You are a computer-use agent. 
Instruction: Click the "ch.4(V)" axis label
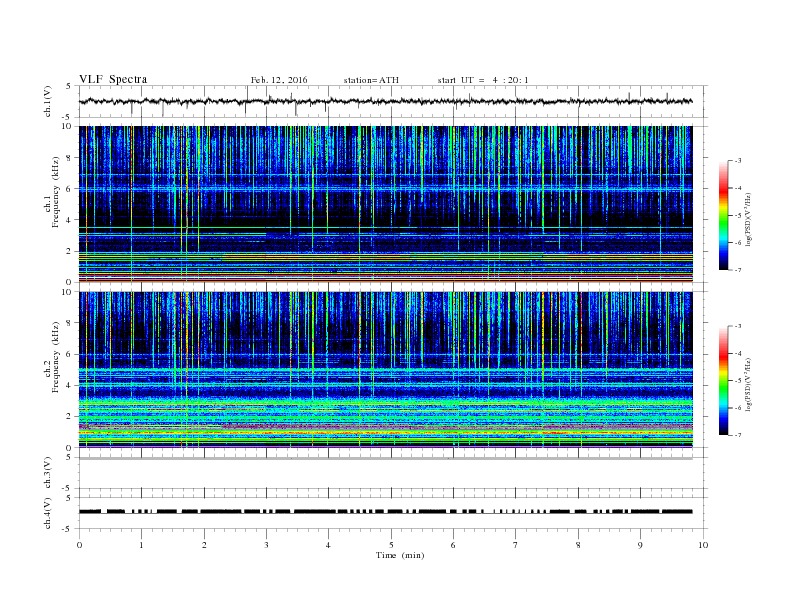point(47,513)
